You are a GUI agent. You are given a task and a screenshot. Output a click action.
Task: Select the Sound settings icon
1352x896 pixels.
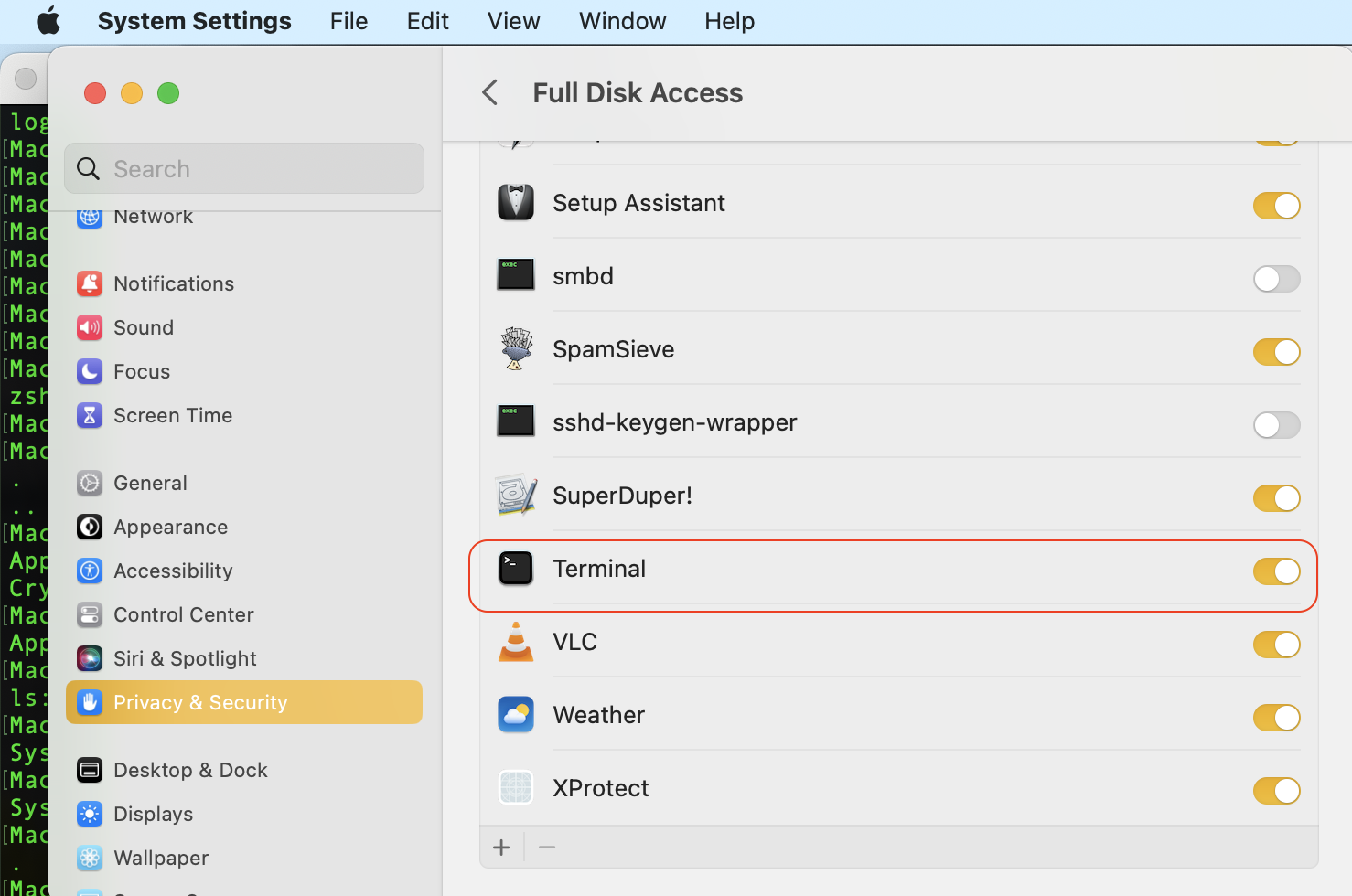click(x=89, y=327)
